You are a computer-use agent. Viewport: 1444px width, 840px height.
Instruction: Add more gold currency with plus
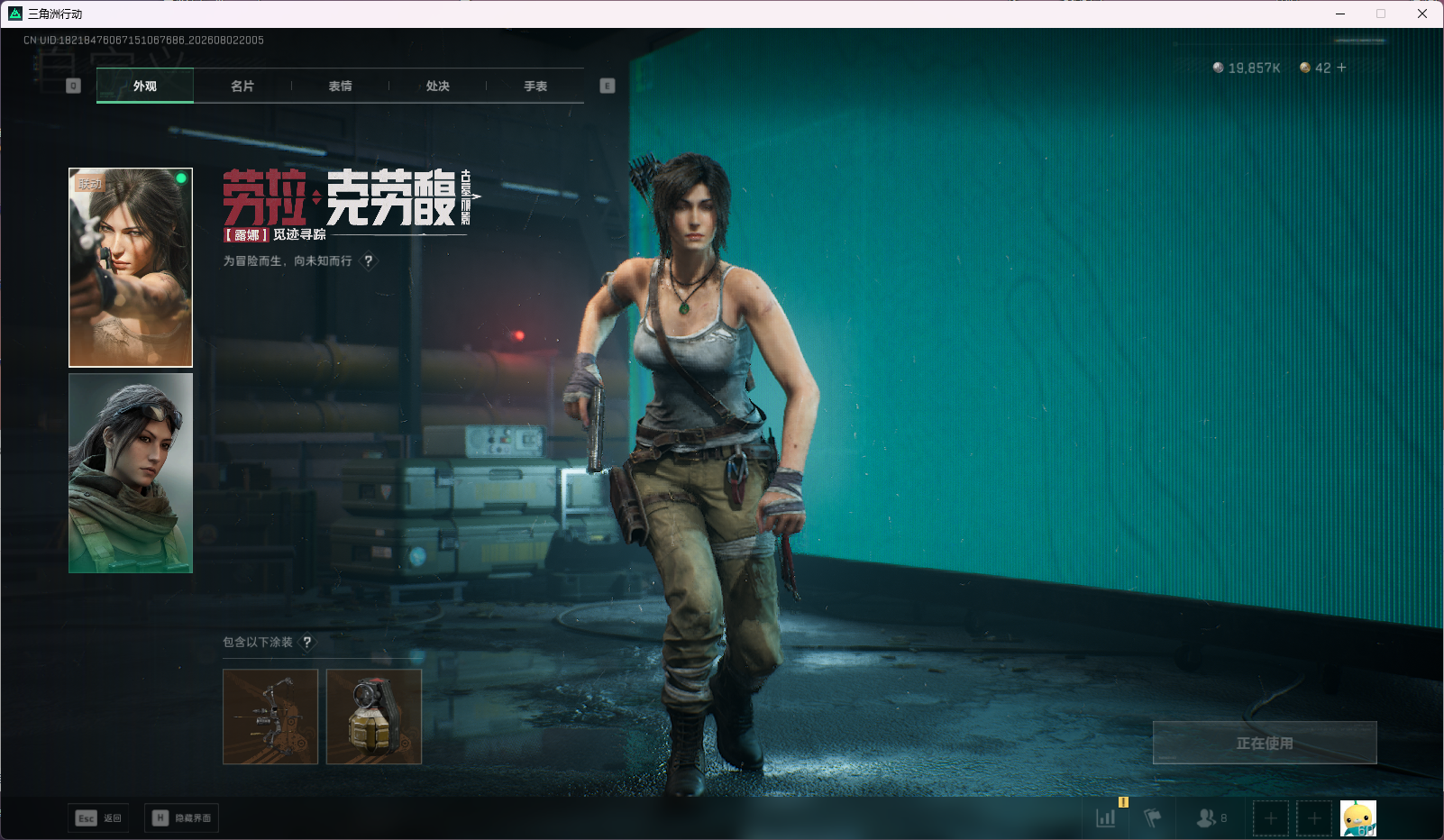(x=1341, y=68)
